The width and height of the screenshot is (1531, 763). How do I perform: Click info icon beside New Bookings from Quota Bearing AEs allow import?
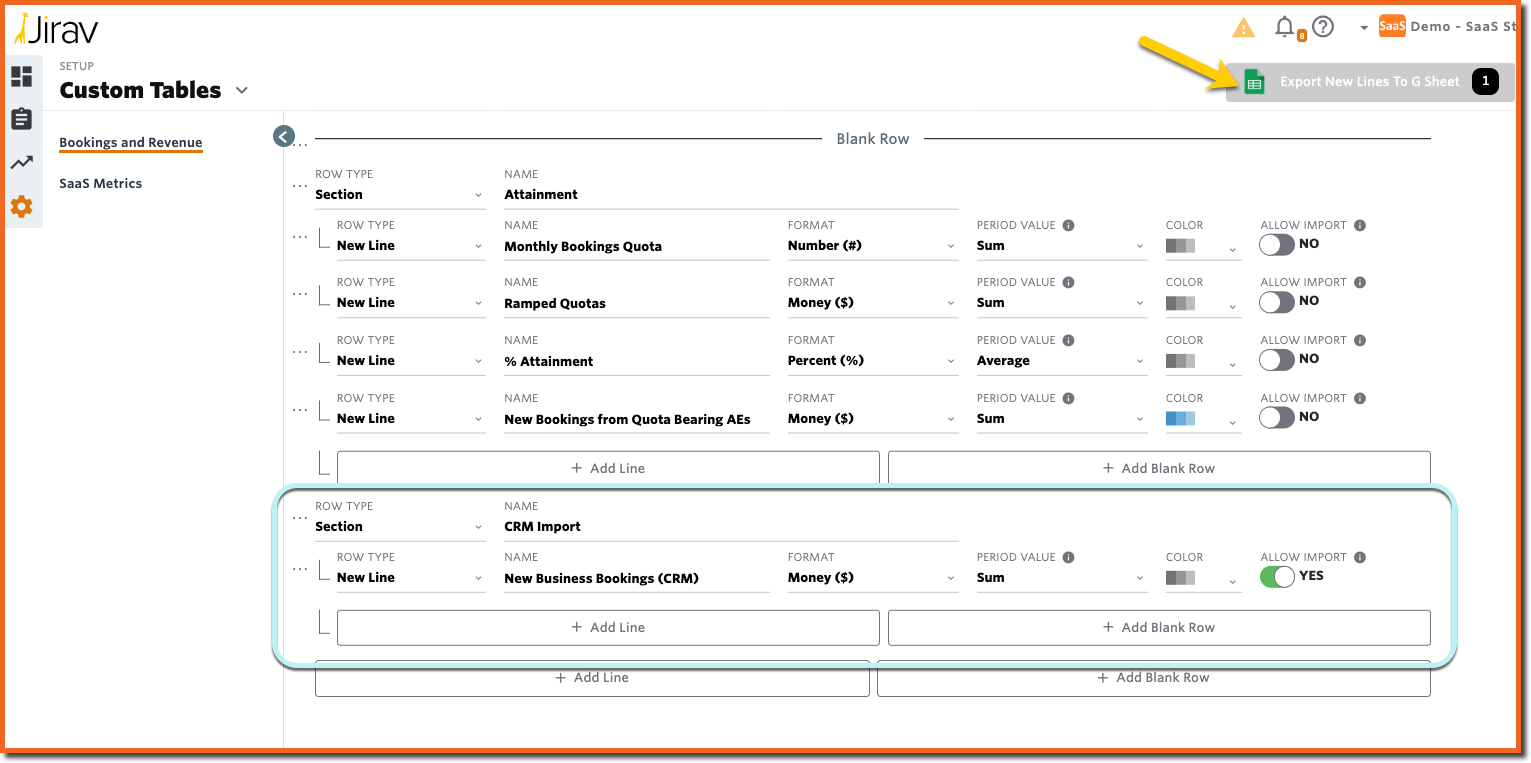(x=1359, y=399)
